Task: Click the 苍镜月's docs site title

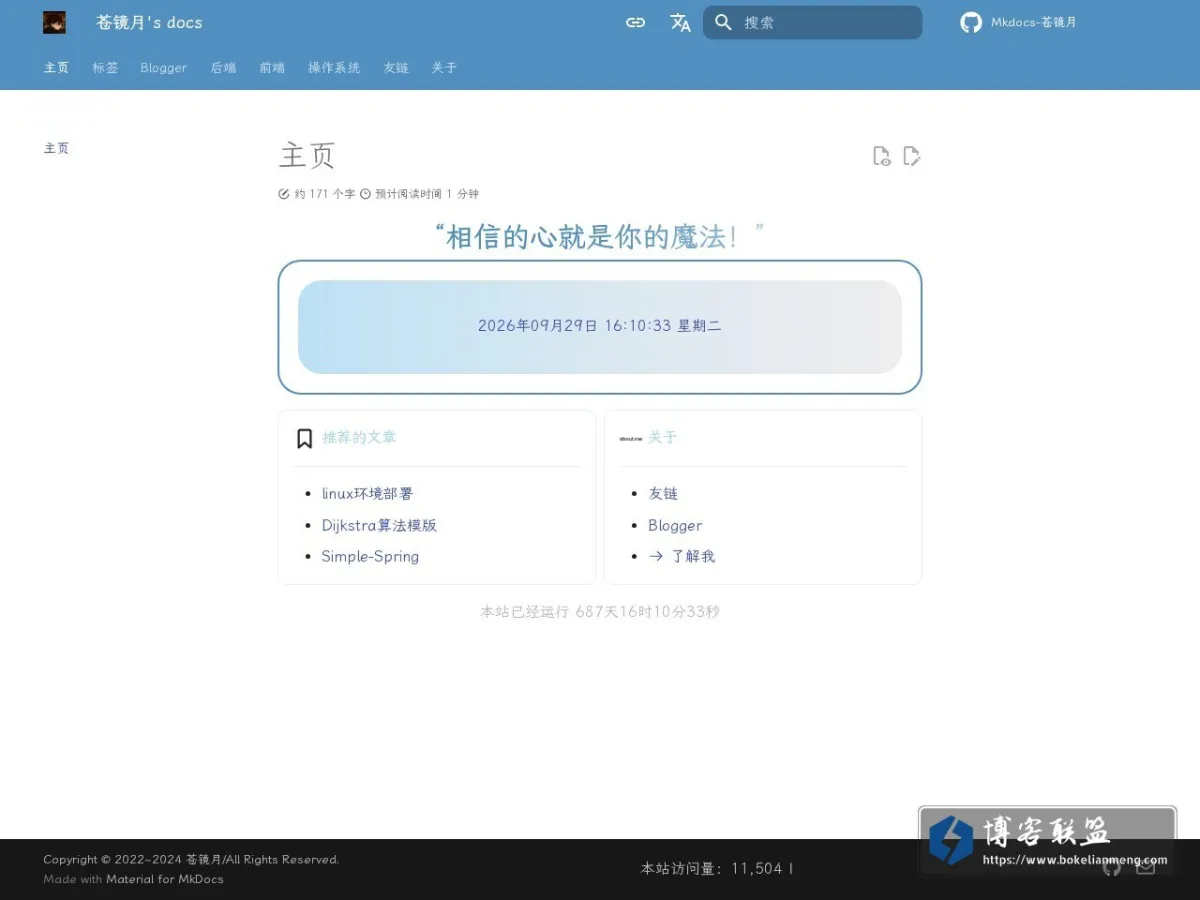Action: 149,22
